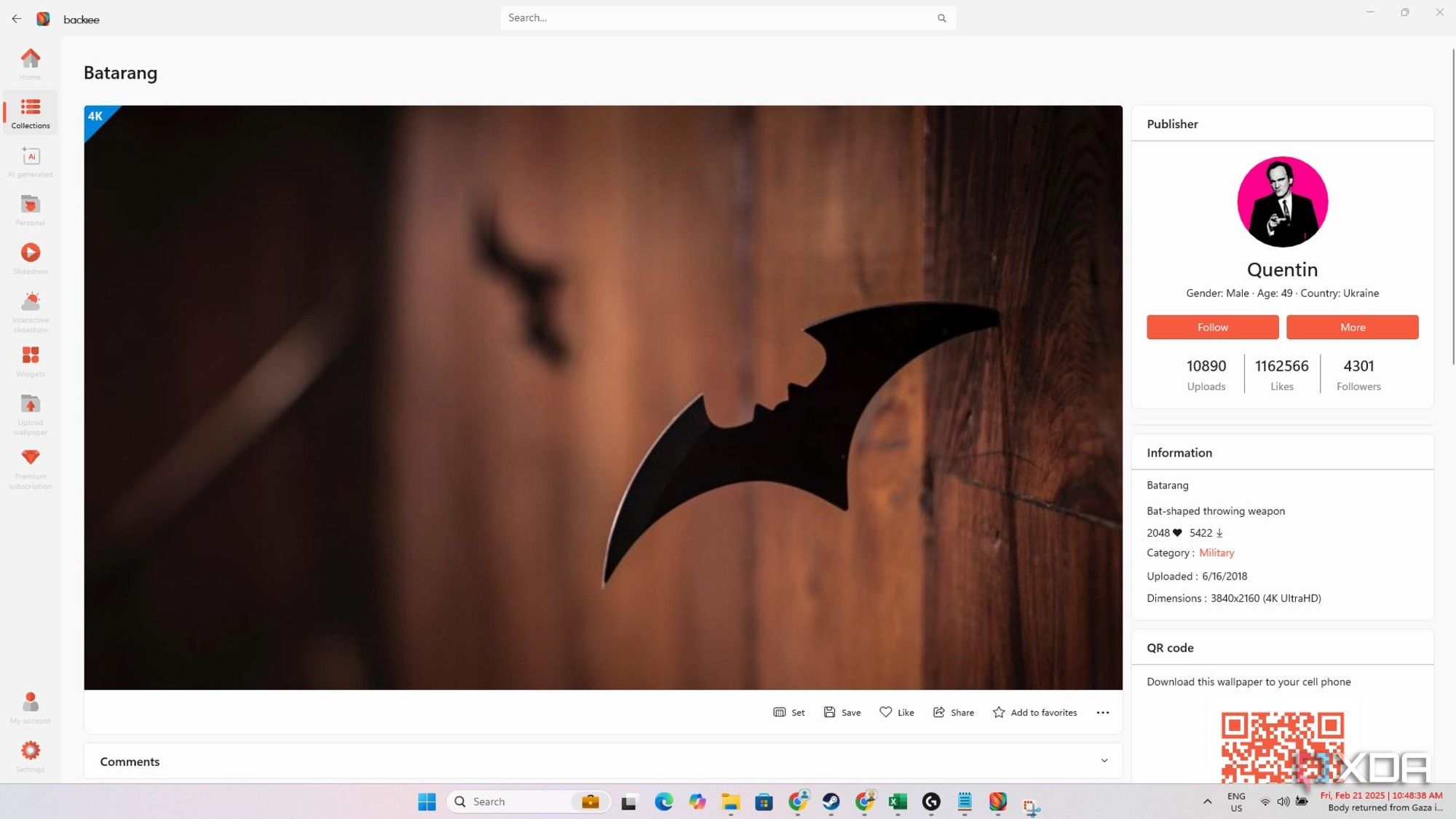Open My account page

click(x=30, y=708)
